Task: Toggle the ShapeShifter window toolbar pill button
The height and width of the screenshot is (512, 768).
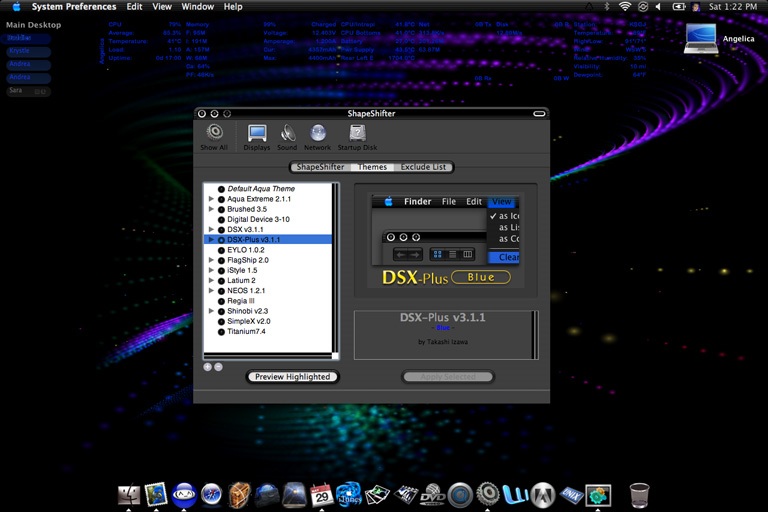Action: [539, 114]
